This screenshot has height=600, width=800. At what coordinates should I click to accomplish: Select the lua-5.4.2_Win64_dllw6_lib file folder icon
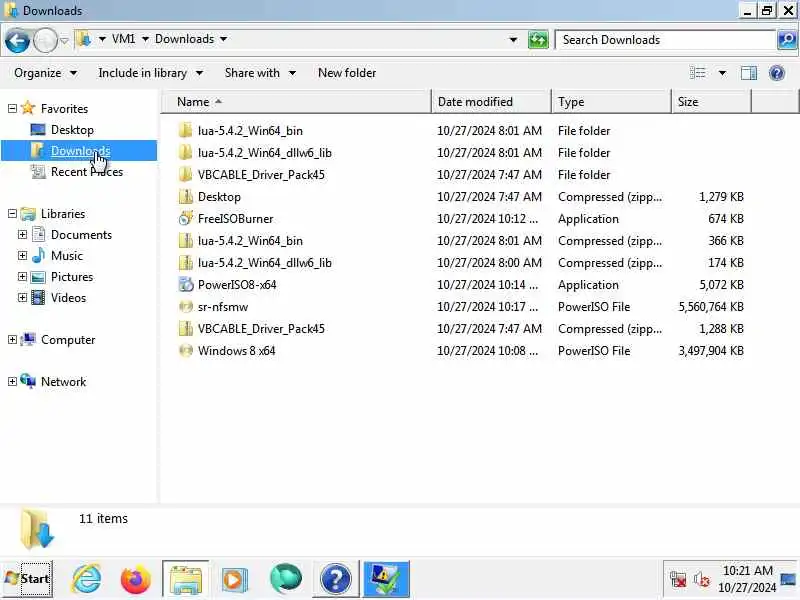(x=186, y=153)
